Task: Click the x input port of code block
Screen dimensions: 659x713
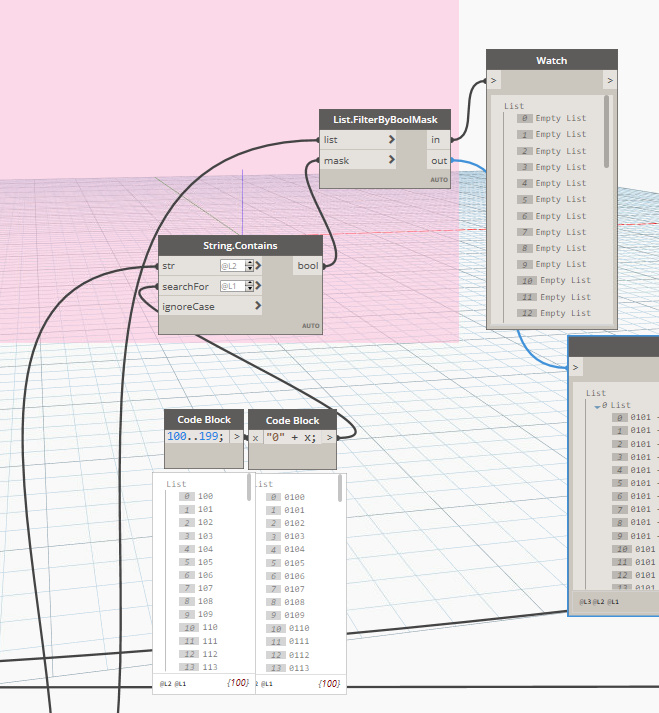Action: [256, 438]
